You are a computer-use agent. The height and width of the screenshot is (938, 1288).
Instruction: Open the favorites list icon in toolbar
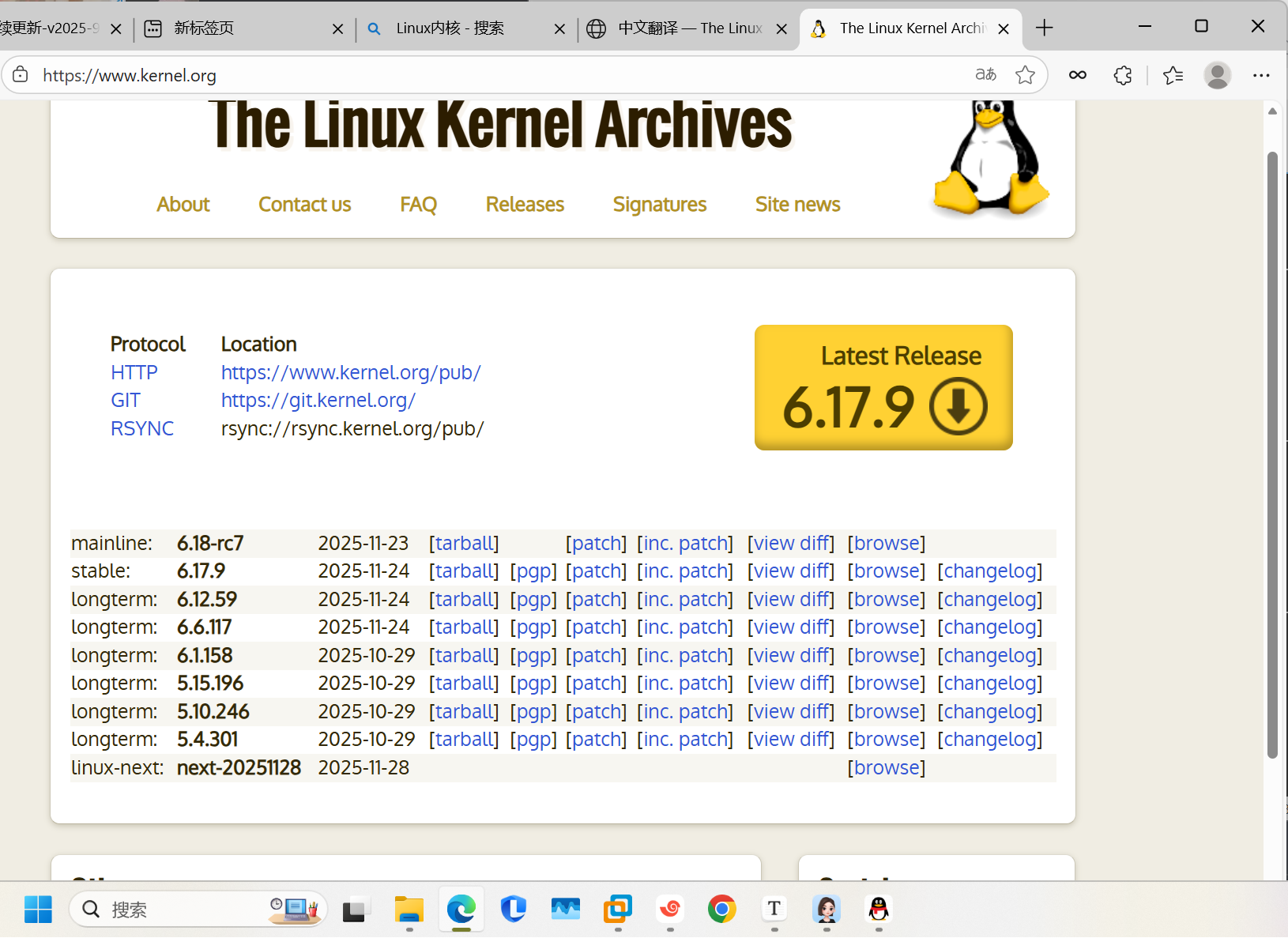point(1173,75)
